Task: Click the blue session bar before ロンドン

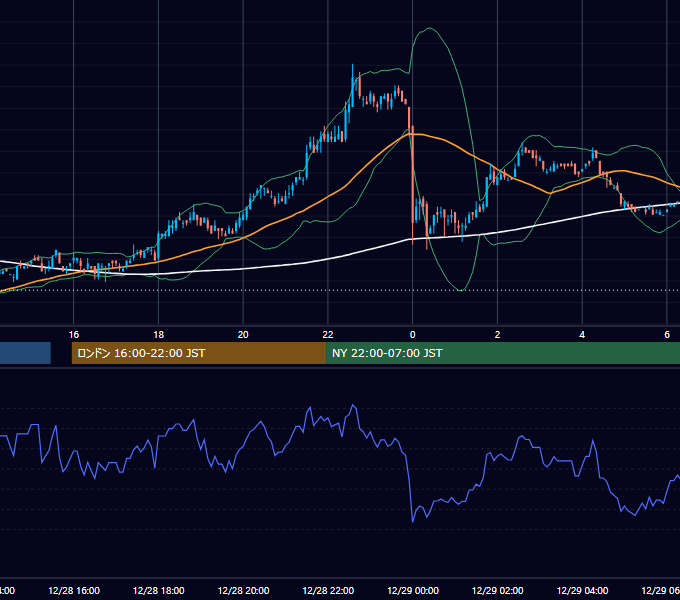Action: (25, 353)
